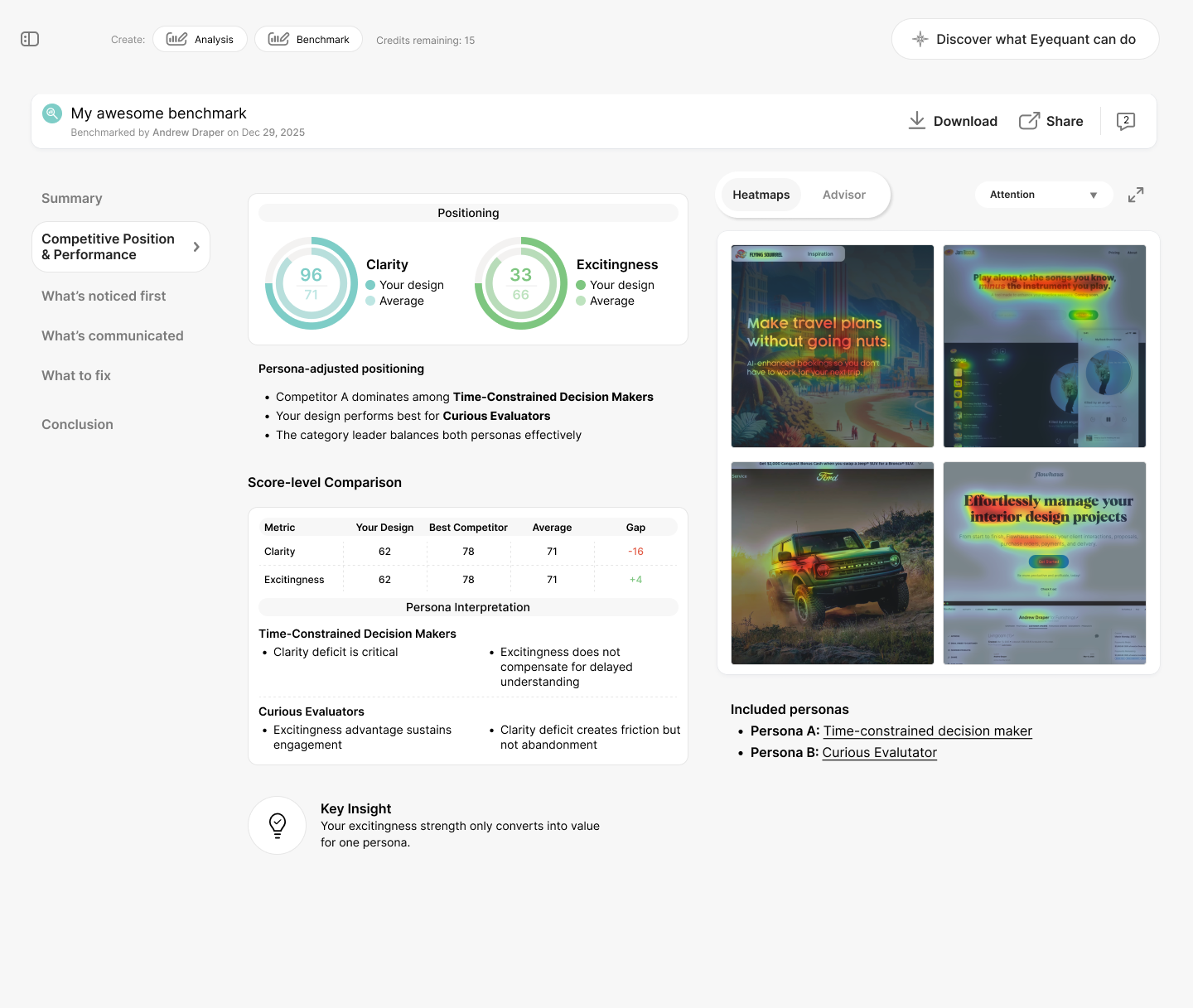Open the travel plans heatmap thumbnail
Image resolution: width=1193 pixels, height=1008 pixels.
(x=833, y=346)
